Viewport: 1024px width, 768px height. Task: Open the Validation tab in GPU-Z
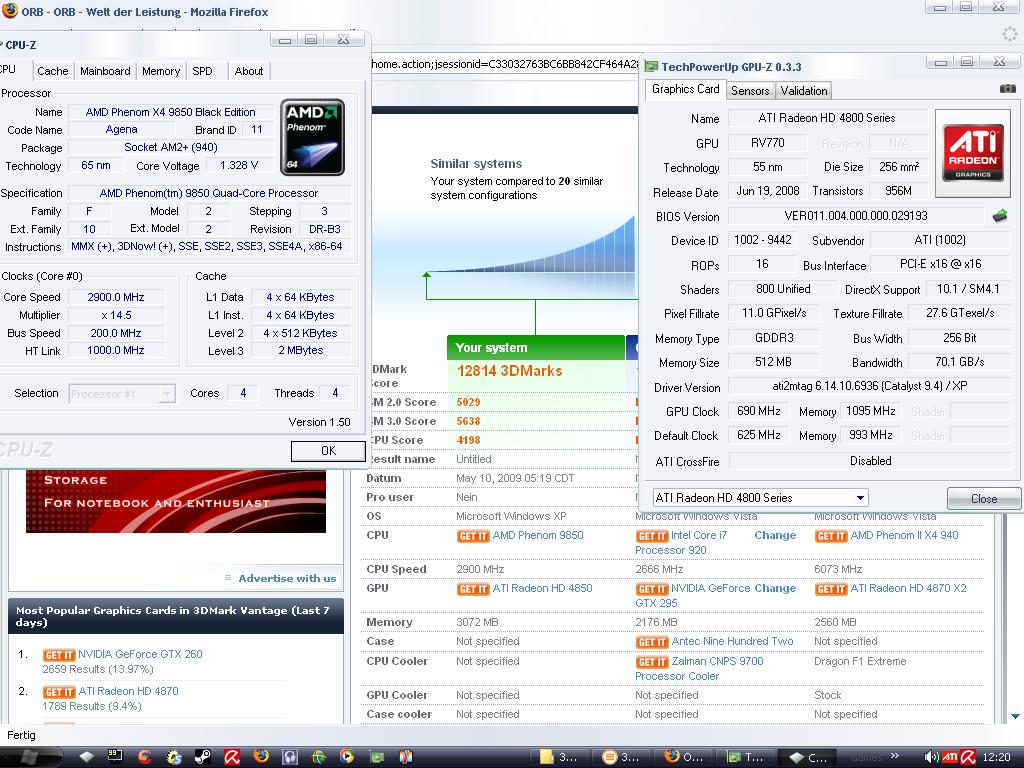click(804, 91)
